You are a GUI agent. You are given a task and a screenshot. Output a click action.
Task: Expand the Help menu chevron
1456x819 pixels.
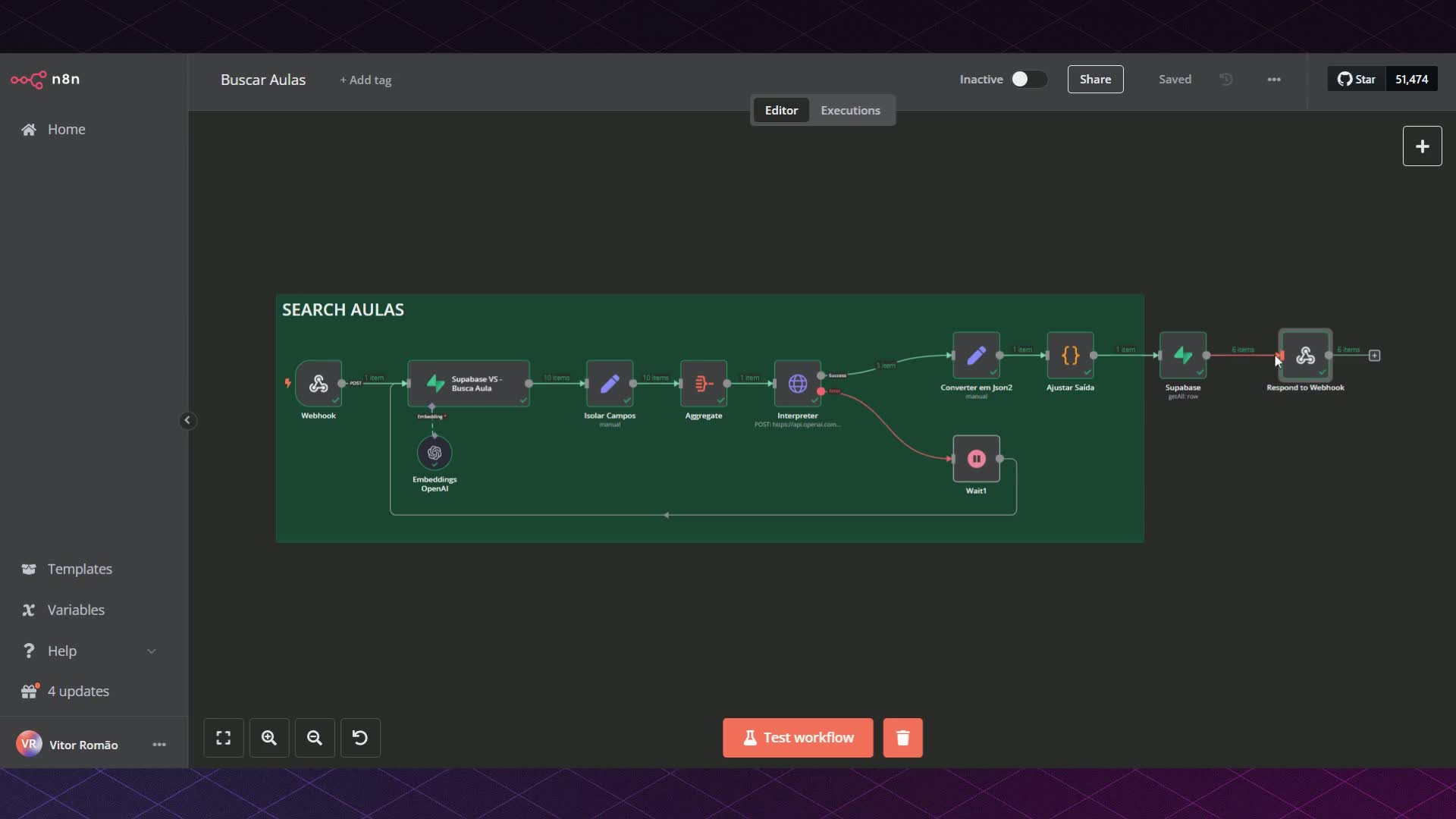[152, 651]
